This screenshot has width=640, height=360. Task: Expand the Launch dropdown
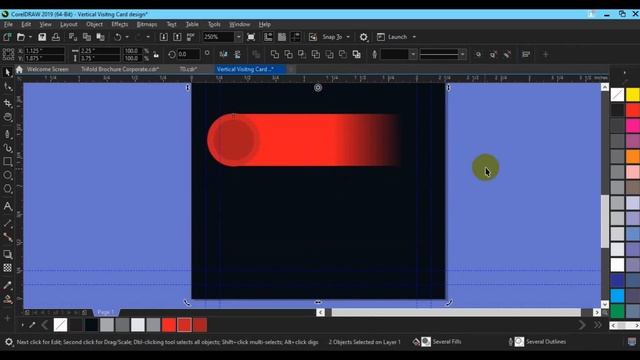coord(414,37)
